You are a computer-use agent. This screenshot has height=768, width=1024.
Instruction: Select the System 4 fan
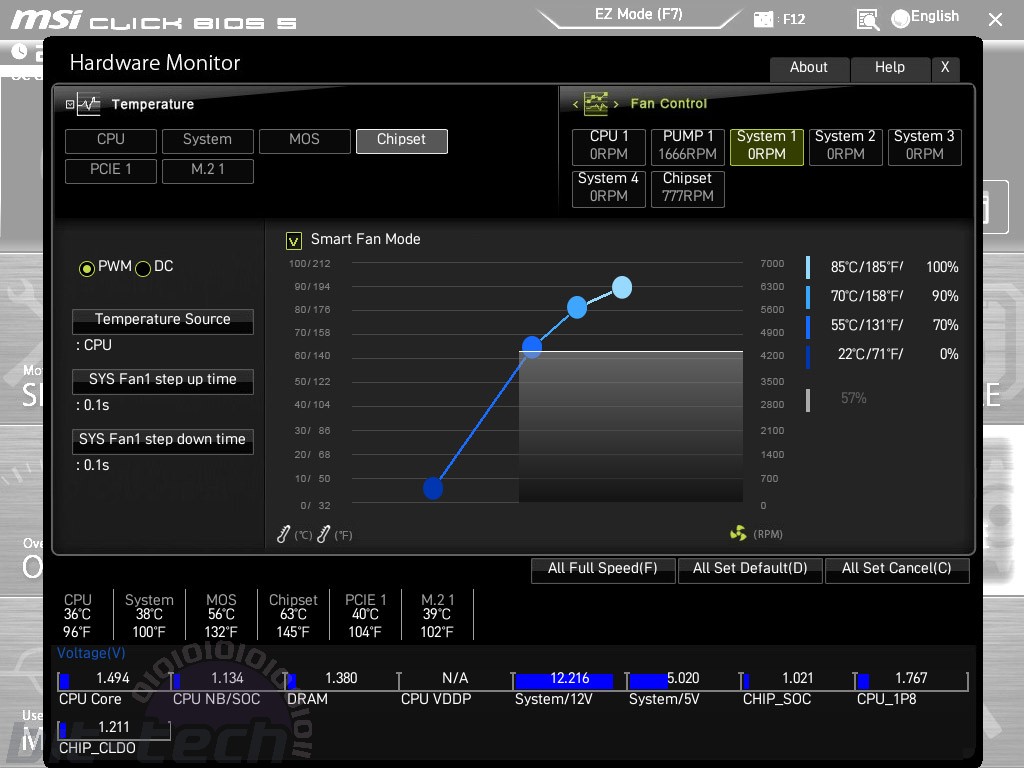(609, 188)
